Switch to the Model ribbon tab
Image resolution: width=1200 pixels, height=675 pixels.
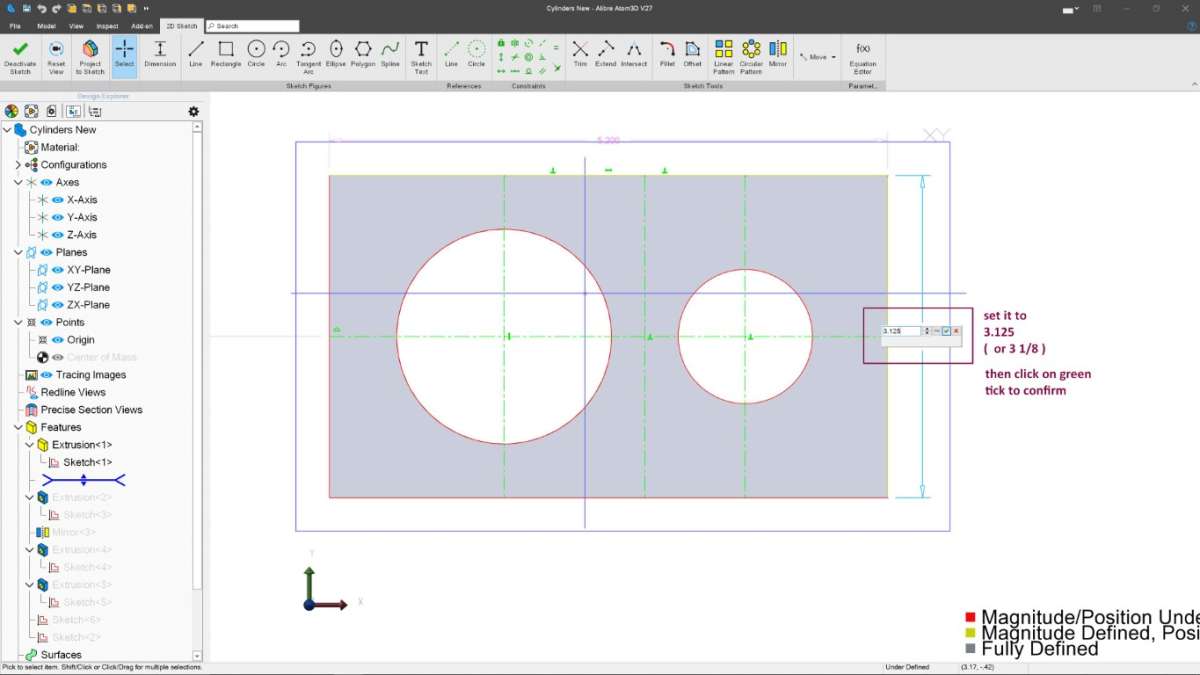(x=46, y=26)
